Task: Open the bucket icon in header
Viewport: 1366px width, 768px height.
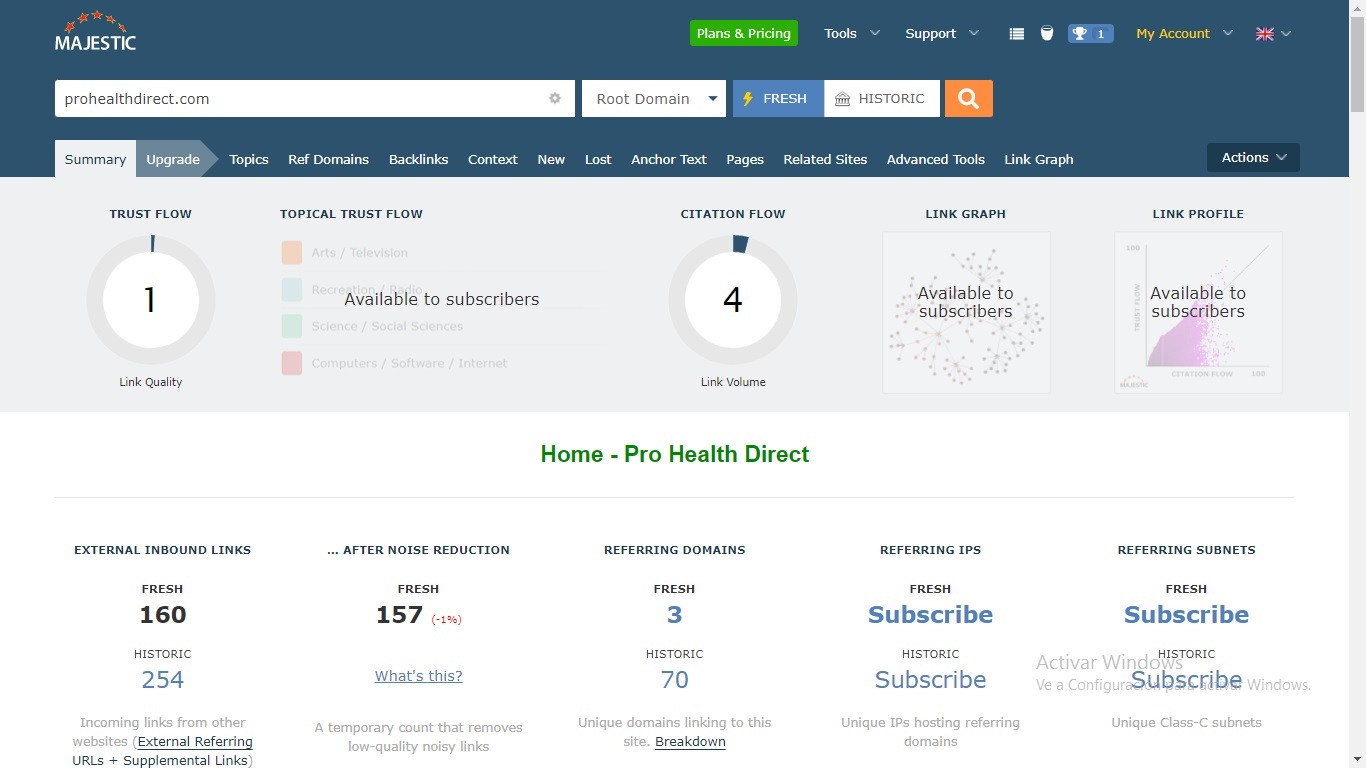Action: point(1047,34)
